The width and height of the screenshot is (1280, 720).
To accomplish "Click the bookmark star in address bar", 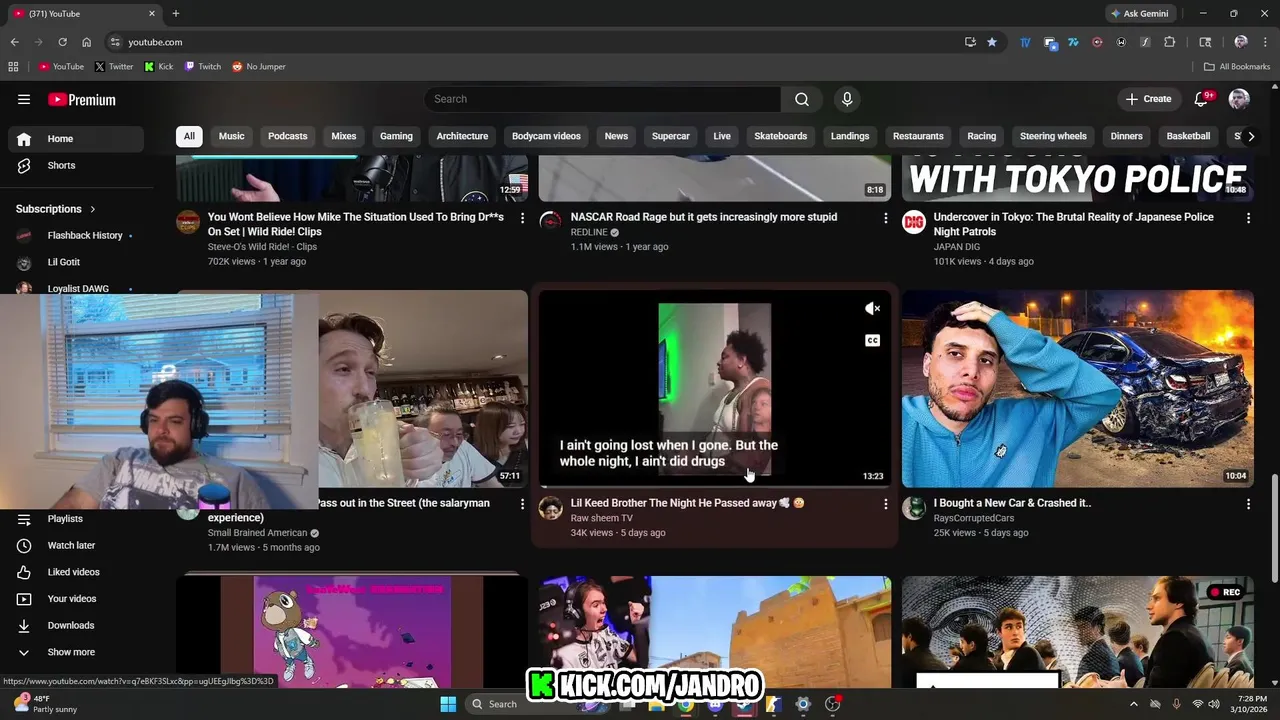I will [x=992, y=42].
